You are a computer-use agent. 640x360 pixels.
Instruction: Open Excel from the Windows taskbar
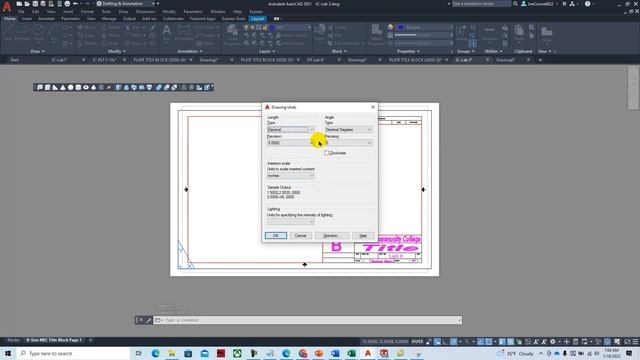point(351,353)
